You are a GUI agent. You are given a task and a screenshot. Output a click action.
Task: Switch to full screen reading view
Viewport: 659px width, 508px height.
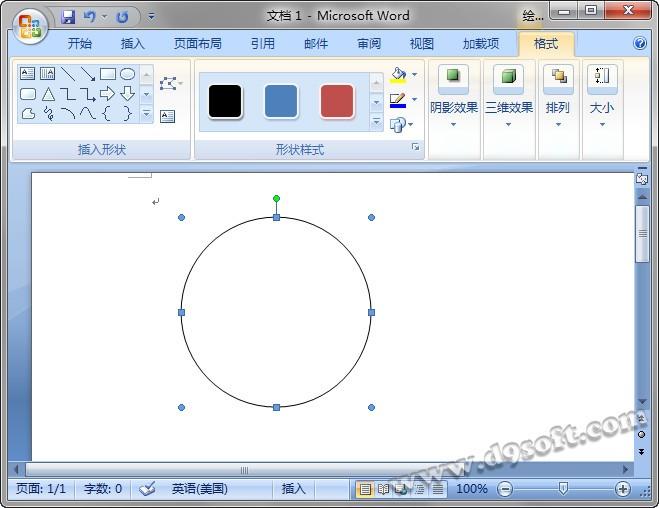click(383, 489)
